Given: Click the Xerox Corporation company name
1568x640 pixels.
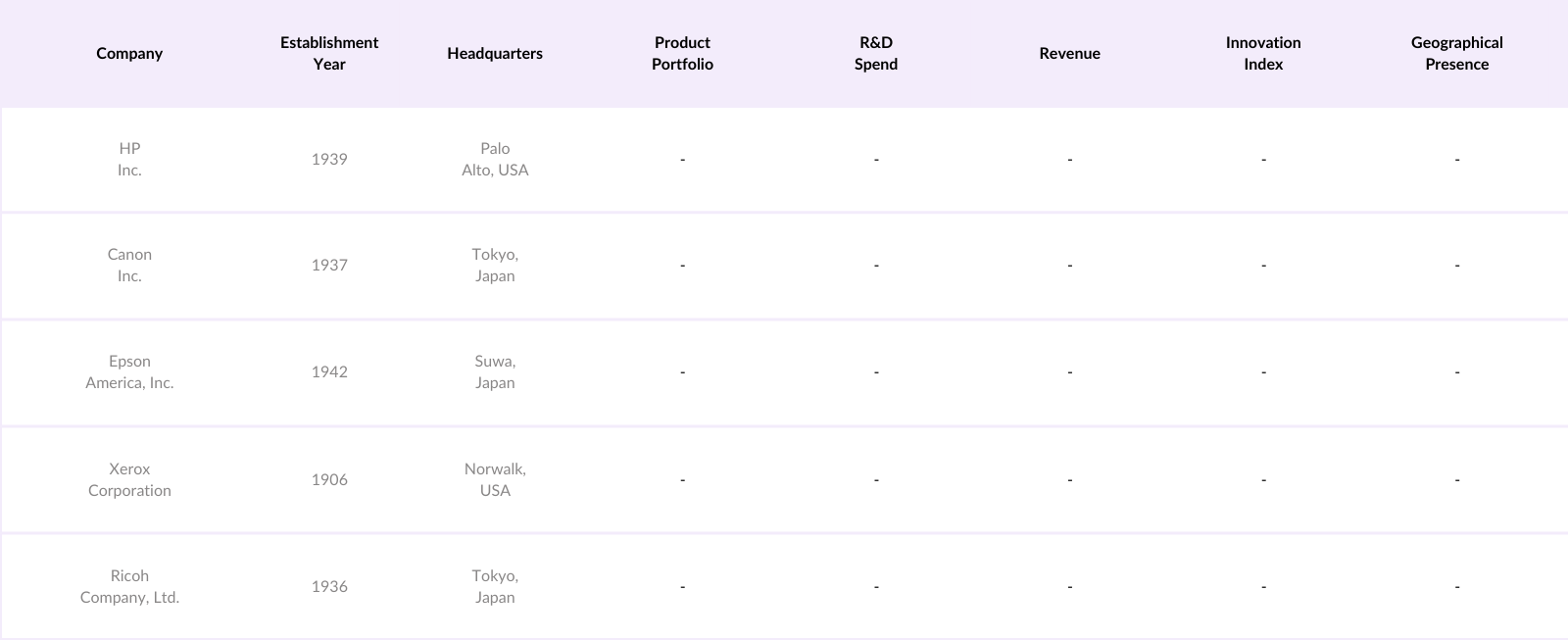Looking at the screenshot, I should 129,480.
